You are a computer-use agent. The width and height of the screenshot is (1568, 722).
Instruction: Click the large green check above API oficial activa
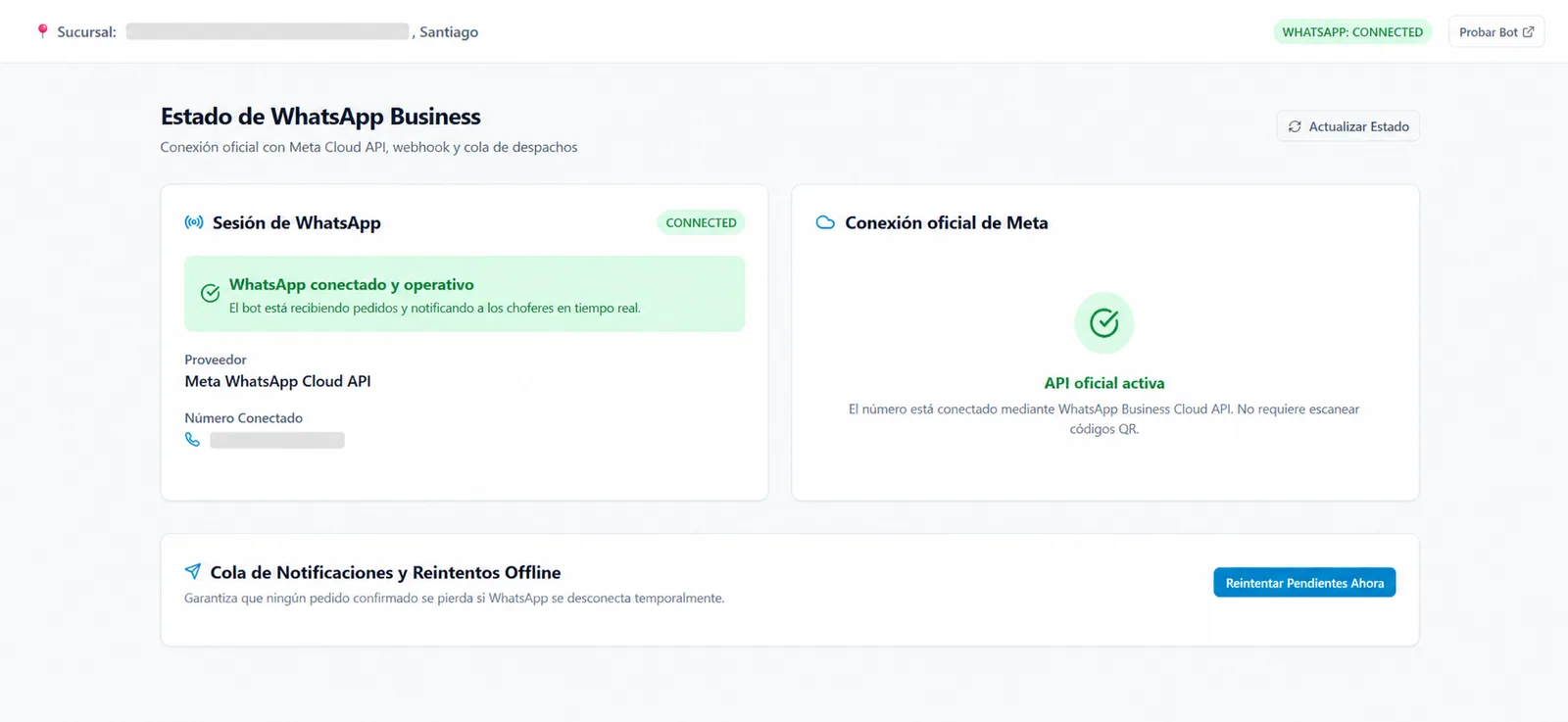1104,322
